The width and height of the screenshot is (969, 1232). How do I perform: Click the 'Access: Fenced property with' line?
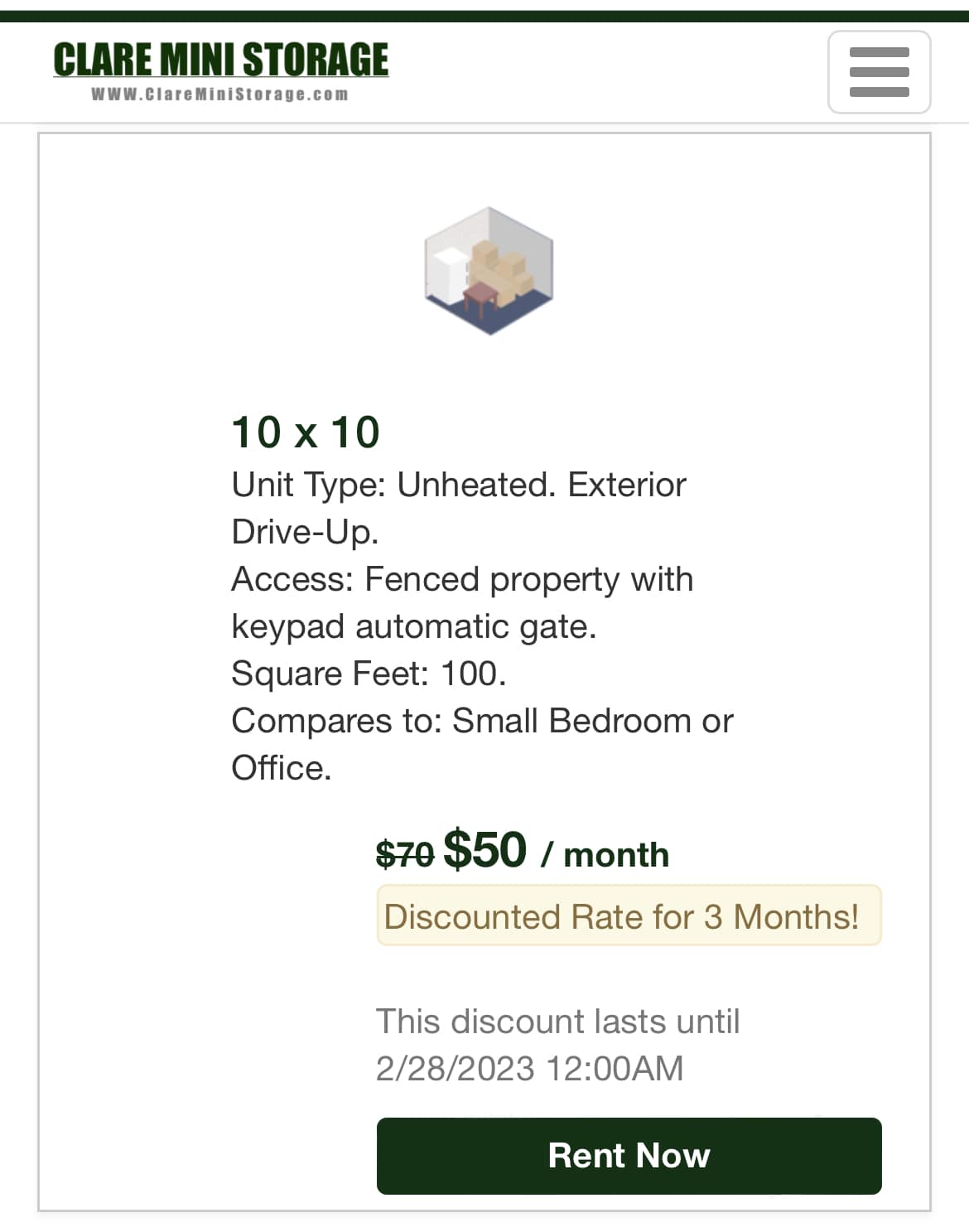click(462, 580)
